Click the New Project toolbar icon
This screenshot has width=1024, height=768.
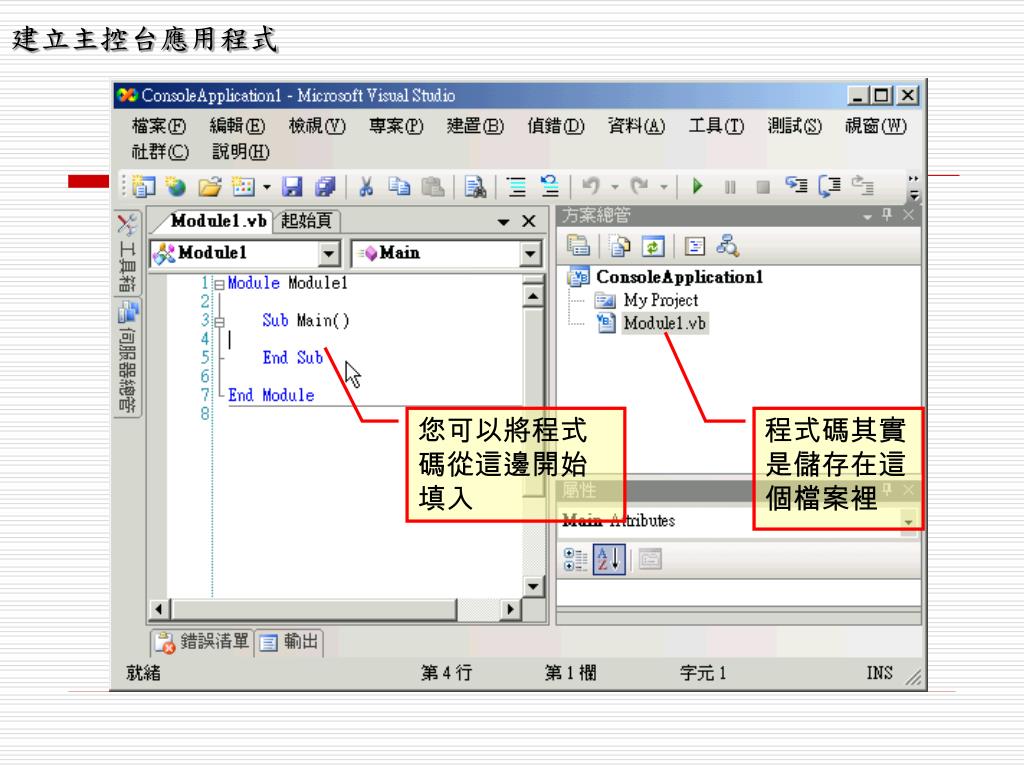(x=144, y=187)
